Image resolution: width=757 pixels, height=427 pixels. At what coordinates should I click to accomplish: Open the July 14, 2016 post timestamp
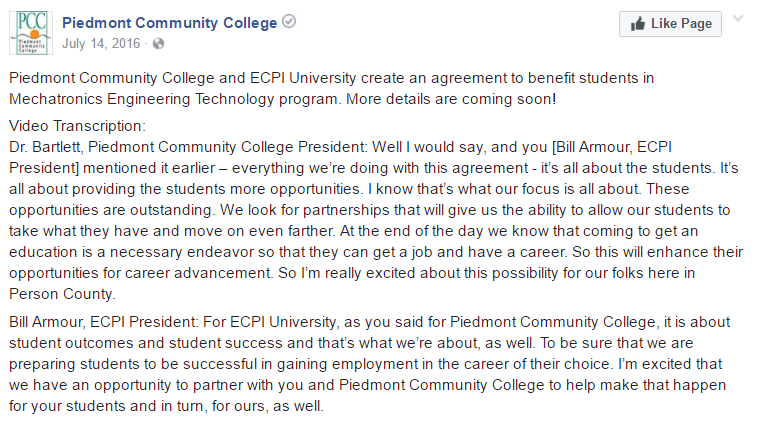coord(101,43)
